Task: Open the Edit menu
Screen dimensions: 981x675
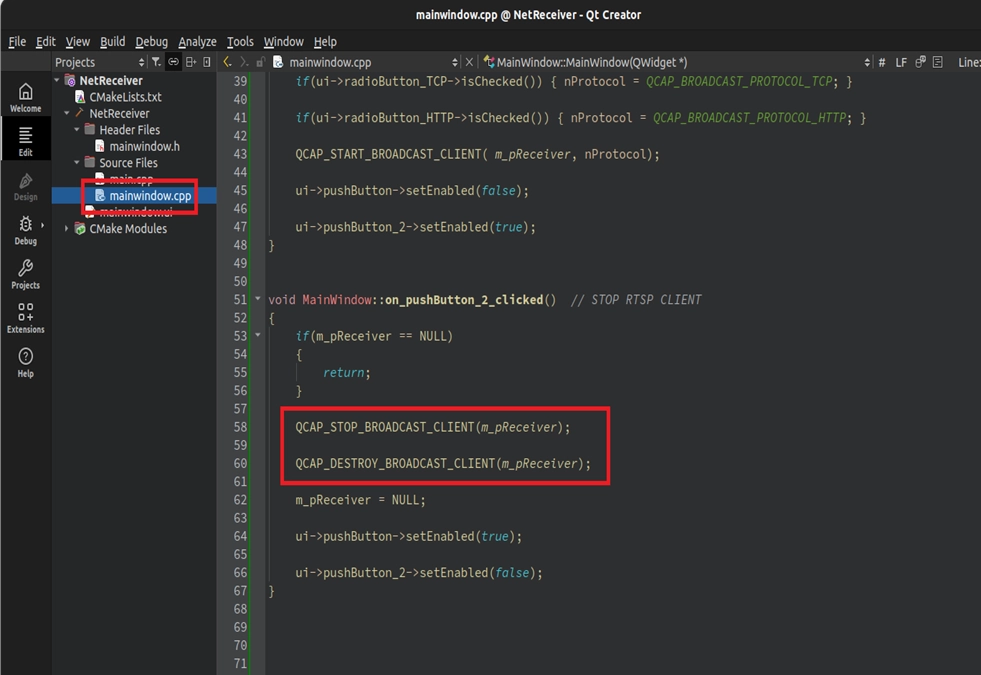Action: [x=46, y=41]
